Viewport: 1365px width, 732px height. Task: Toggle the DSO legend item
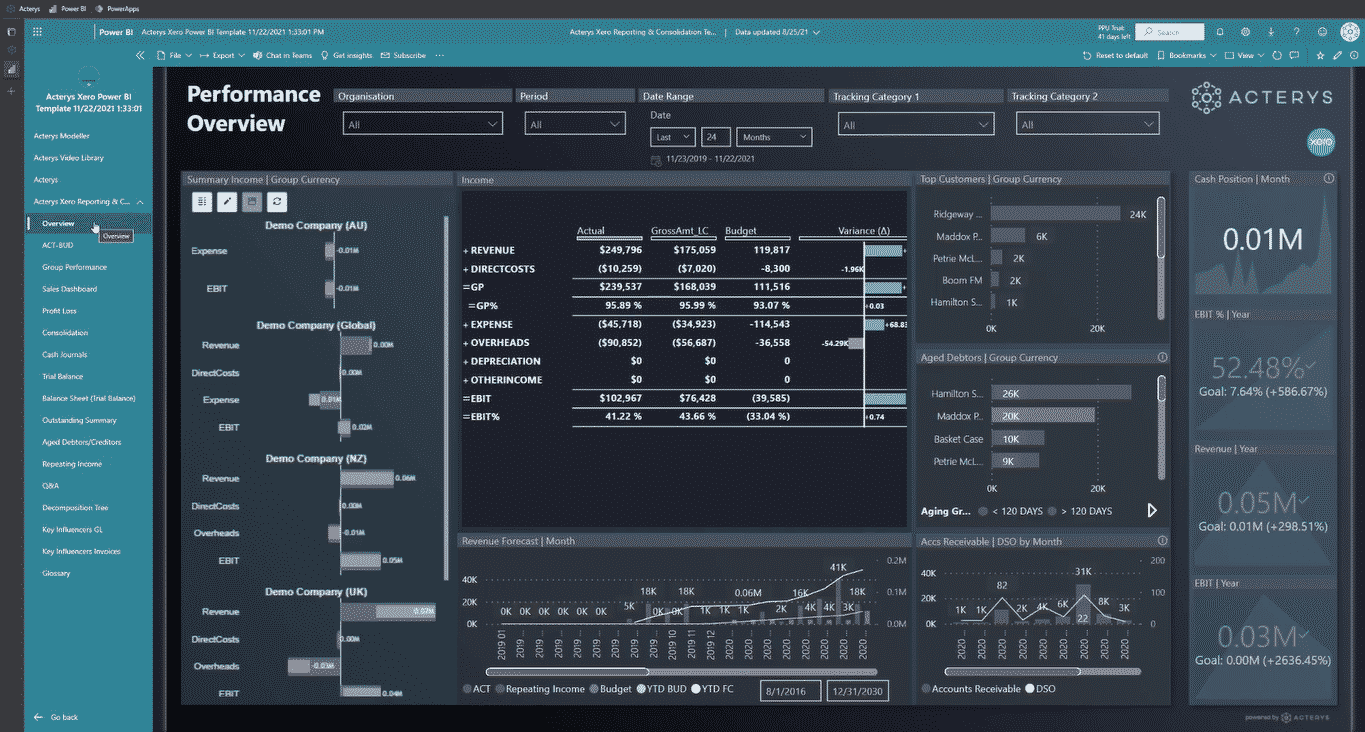coord(1040,689)
